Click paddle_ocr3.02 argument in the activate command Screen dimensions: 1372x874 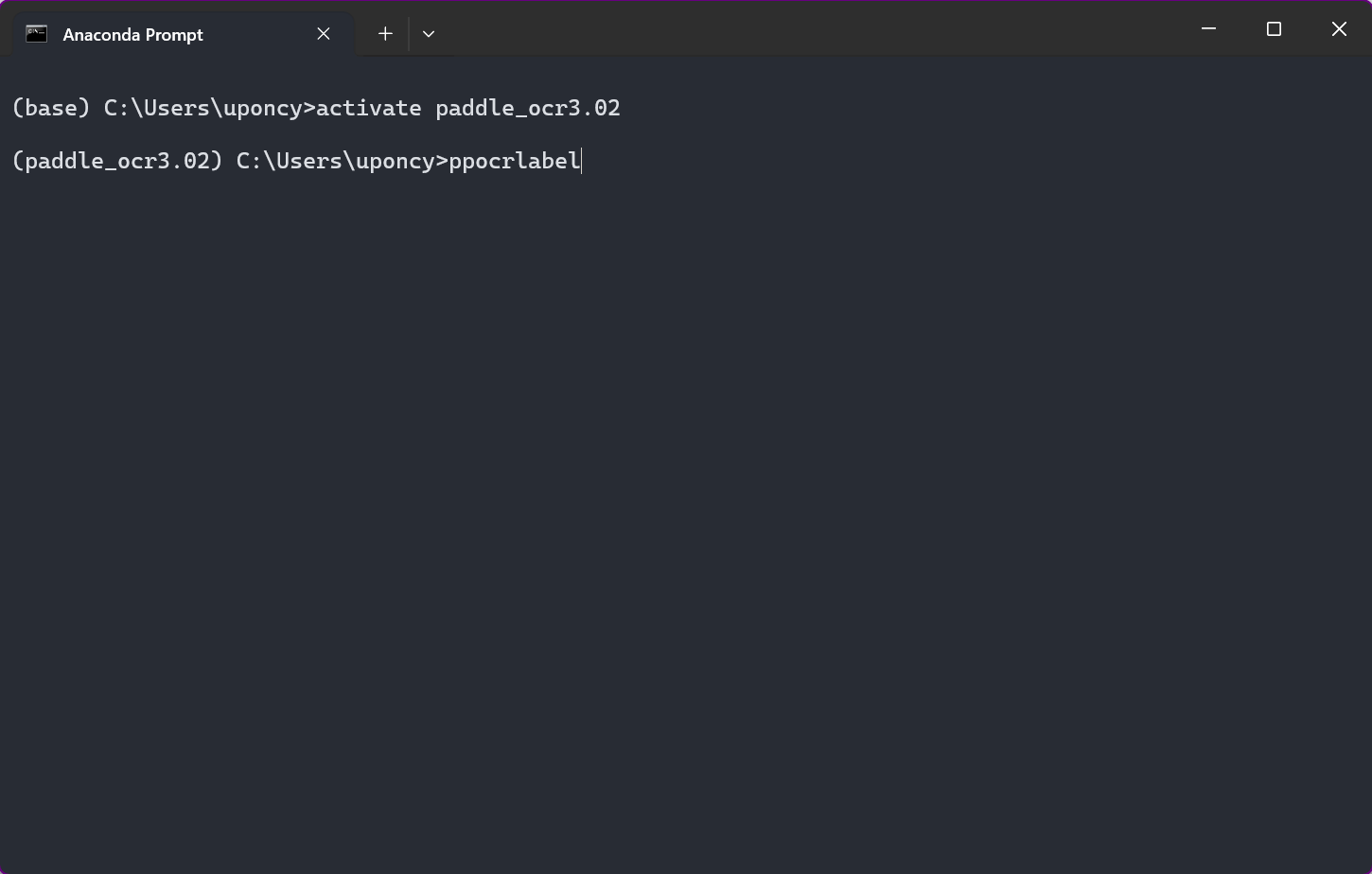point(527,108)
